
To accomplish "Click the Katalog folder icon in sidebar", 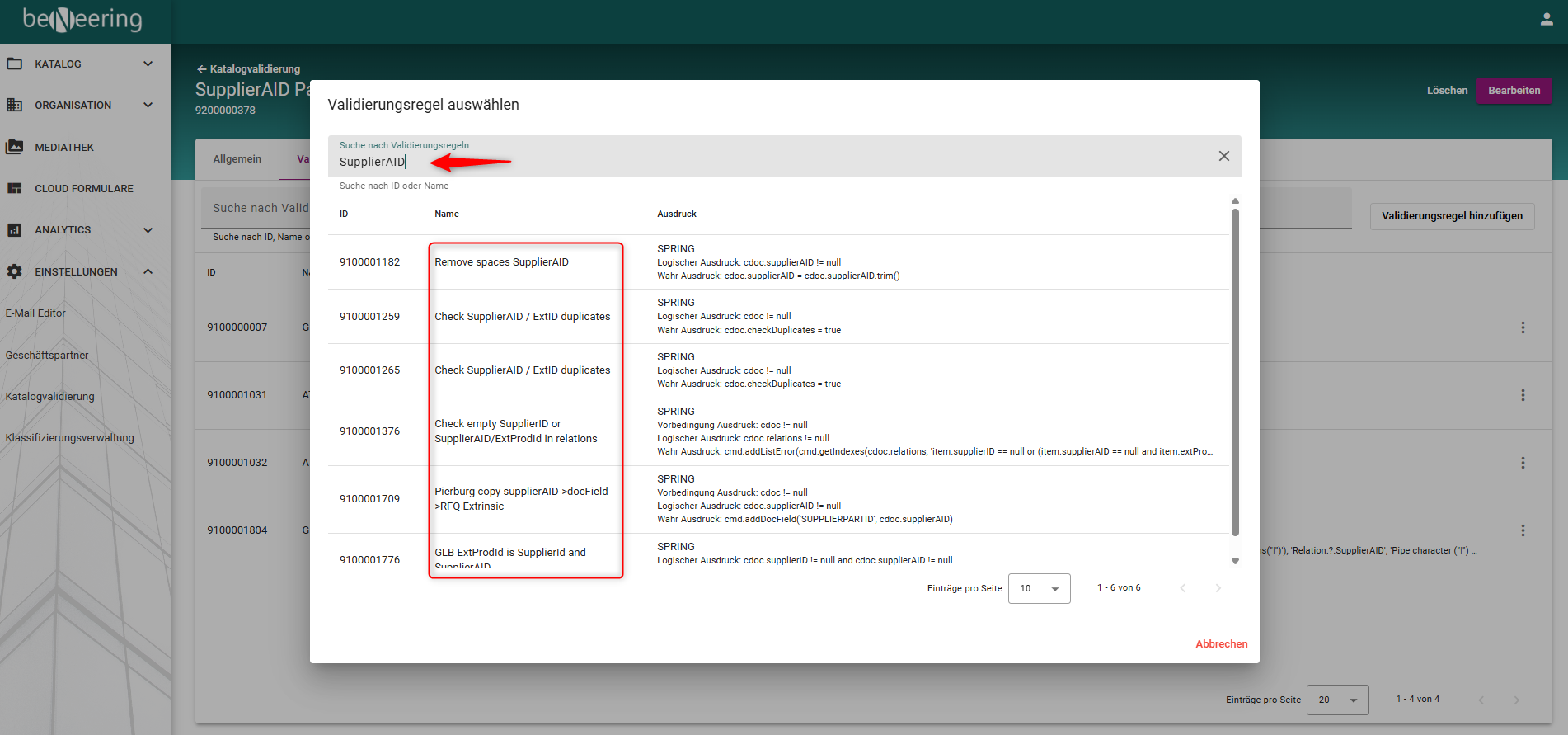I will coord(15,64).
